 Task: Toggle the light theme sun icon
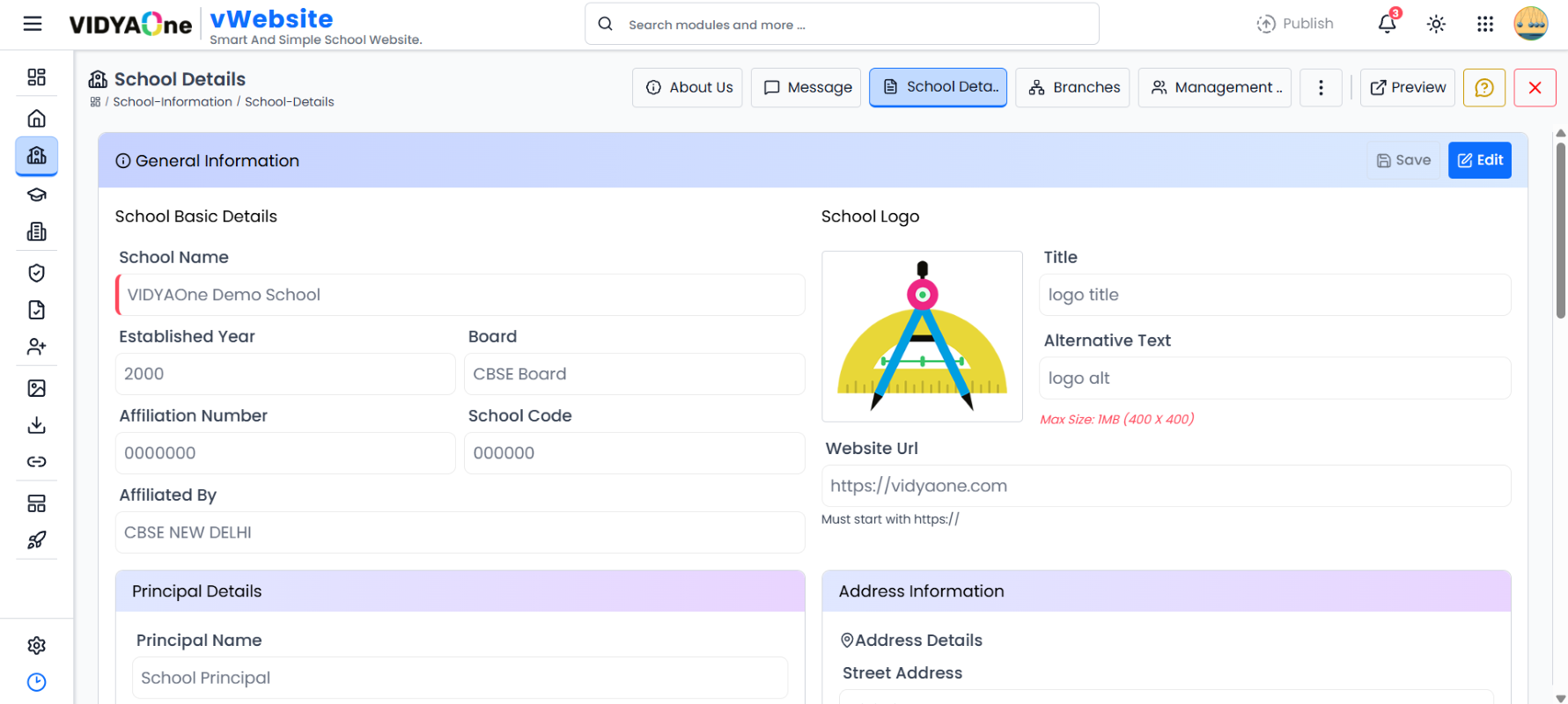[1436, 24]
